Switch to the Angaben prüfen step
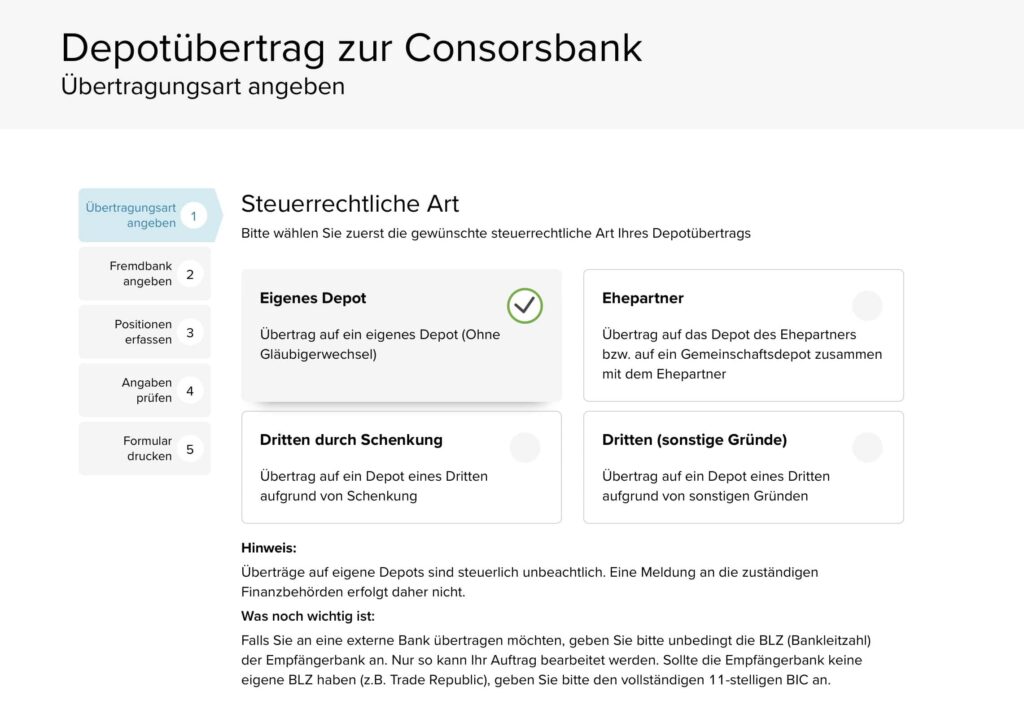 pos(144,390)
